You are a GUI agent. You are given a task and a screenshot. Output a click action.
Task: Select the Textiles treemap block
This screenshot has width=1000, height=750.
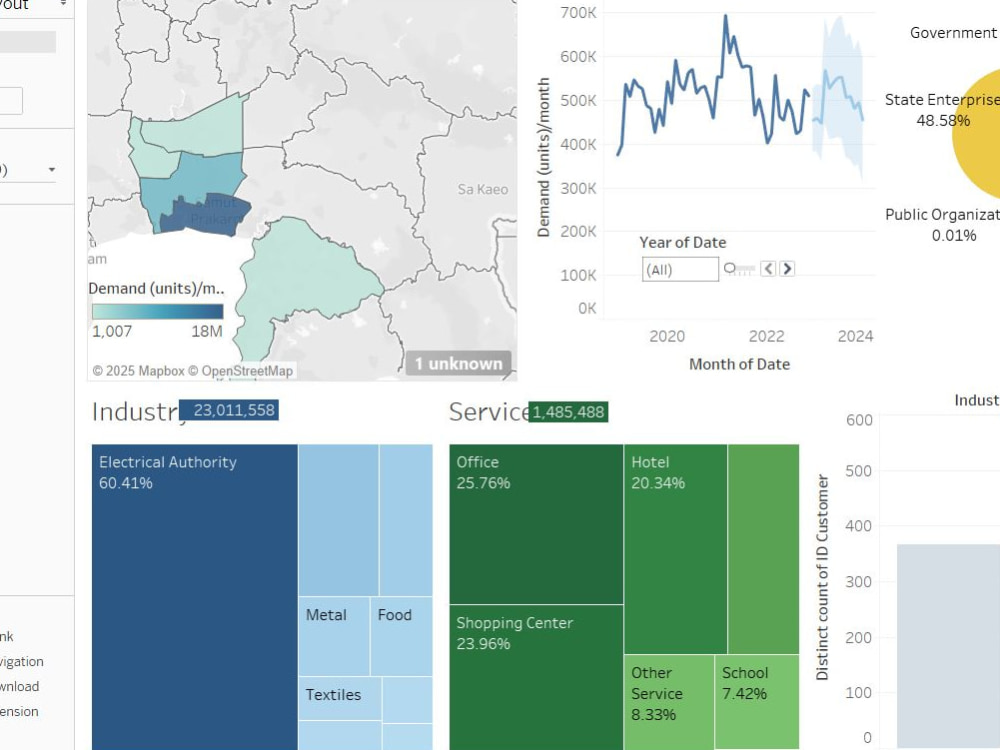(340, 698)
